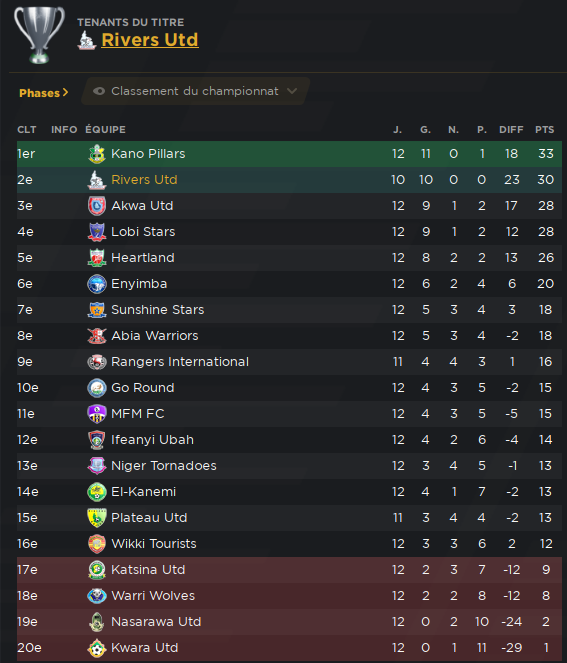Select the Warri Wolves relegation zone row
567x663 pixels.
pos(289,596)
